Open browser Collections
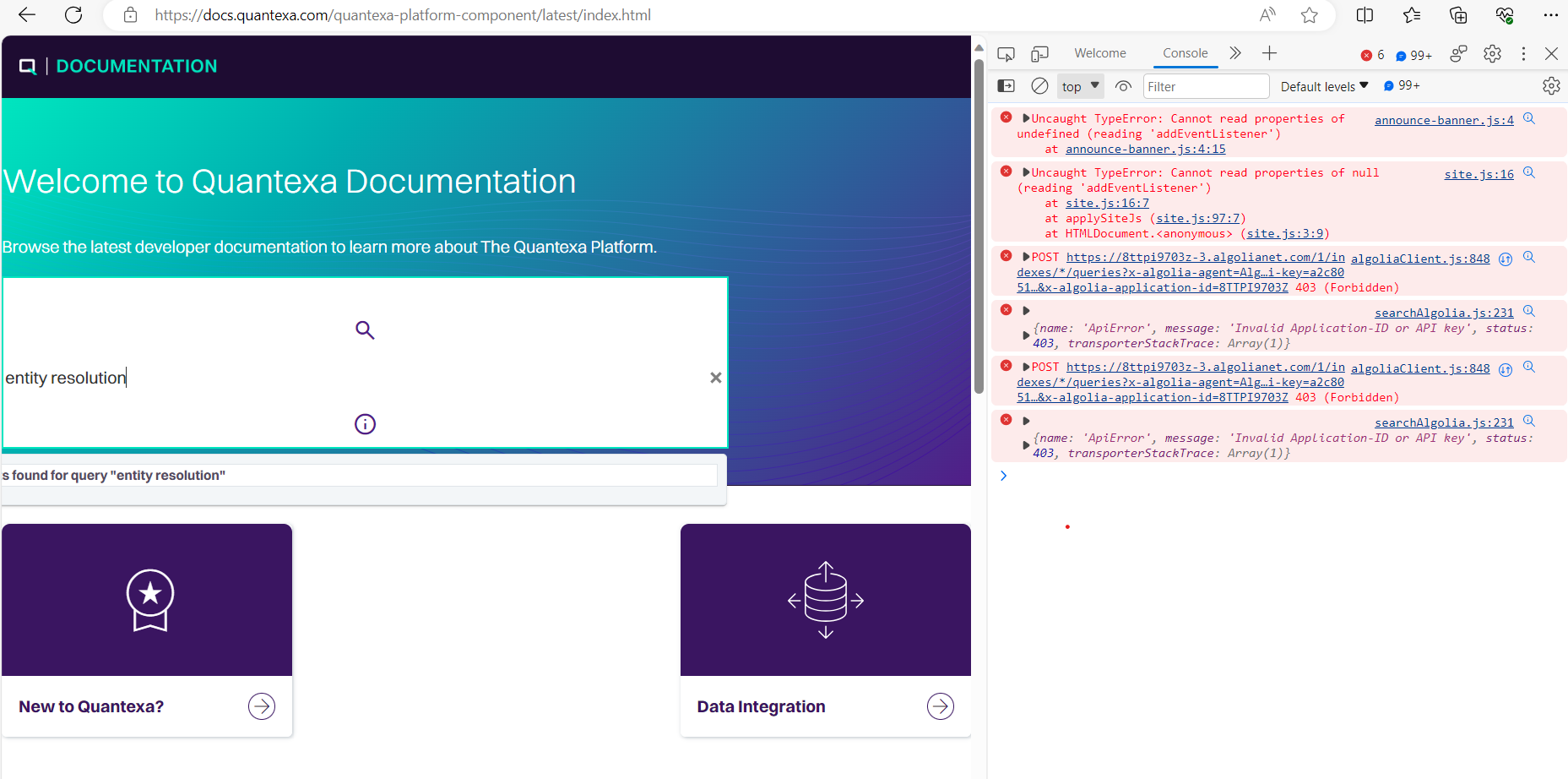1568x779 pixels. point(1458,15)
